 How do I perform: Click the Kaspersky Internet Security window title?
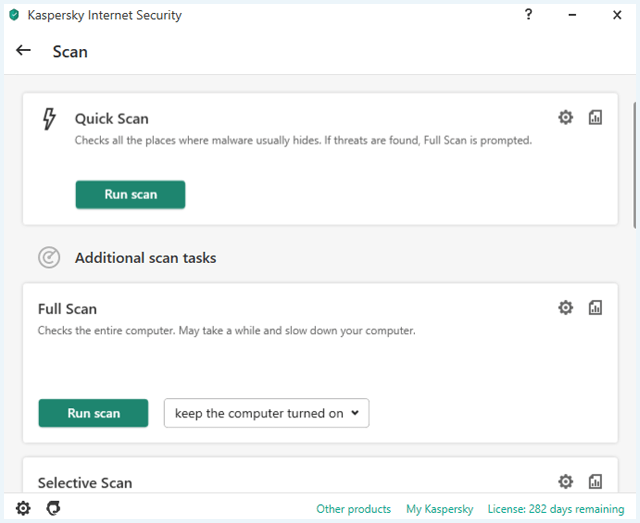click(104, 15)
